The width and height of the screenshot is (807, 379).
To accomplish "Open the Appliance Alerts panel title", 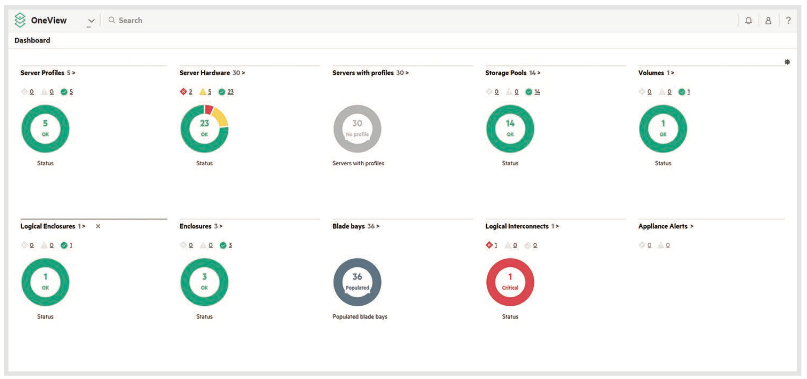I will [x=665, y=226].
